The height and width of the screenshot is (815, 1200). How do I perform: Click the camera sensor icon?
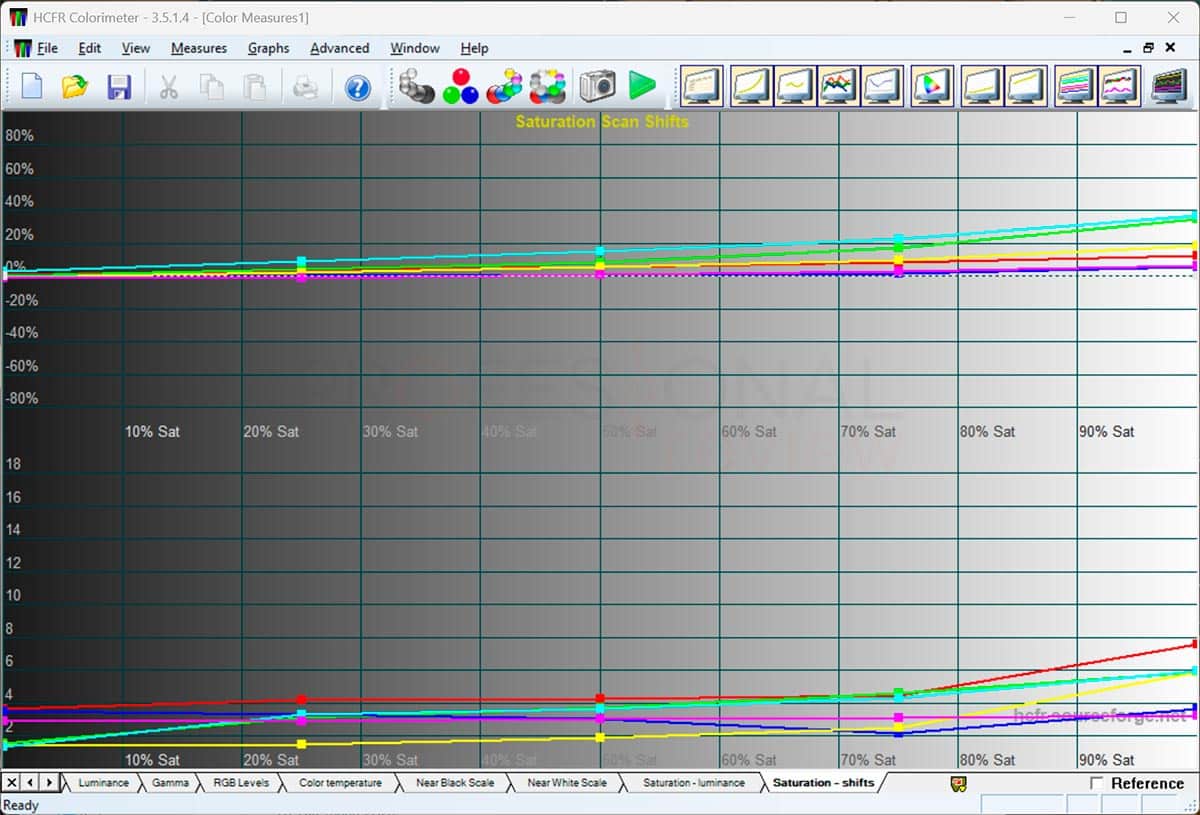coord(597,87)
